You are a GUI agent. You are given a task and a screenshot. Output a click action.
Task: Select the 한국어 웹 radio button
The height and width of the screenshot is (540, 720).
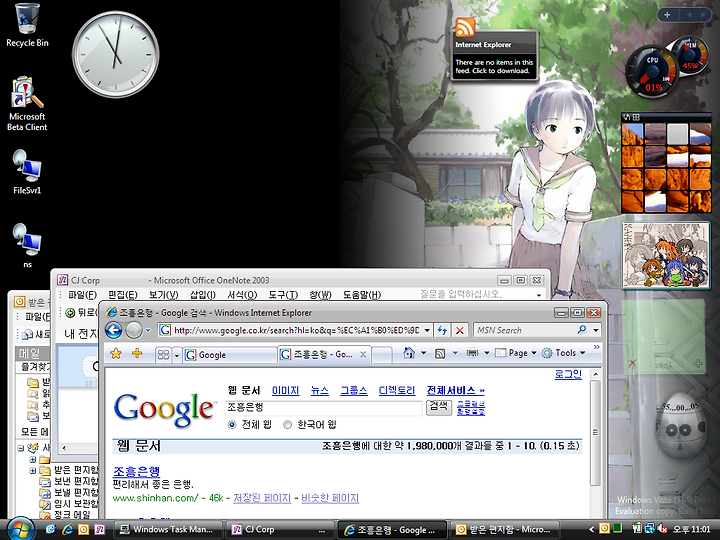[287, 425]
